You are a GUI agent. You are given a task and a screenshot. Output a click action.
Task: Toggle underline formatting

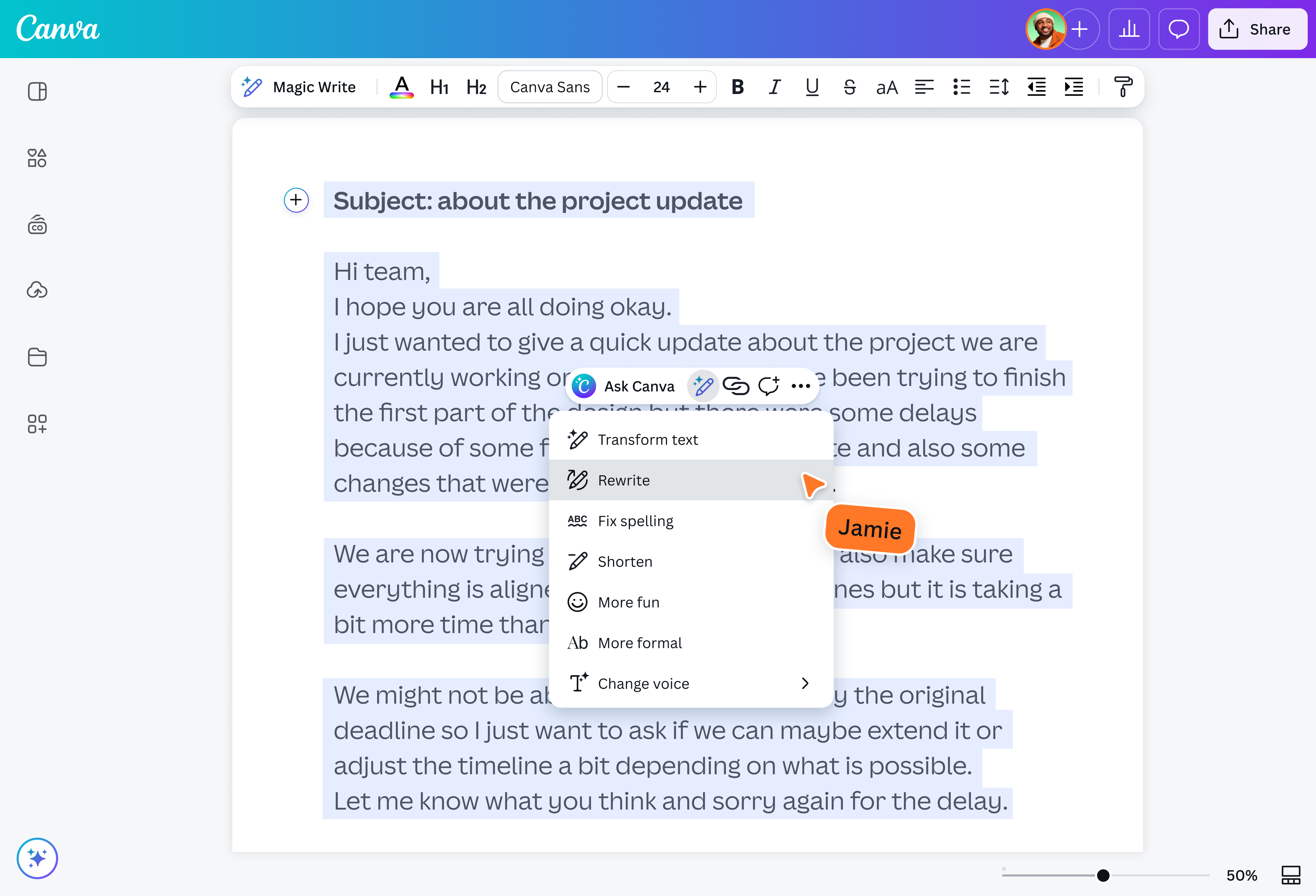click(x=812, y=87)
